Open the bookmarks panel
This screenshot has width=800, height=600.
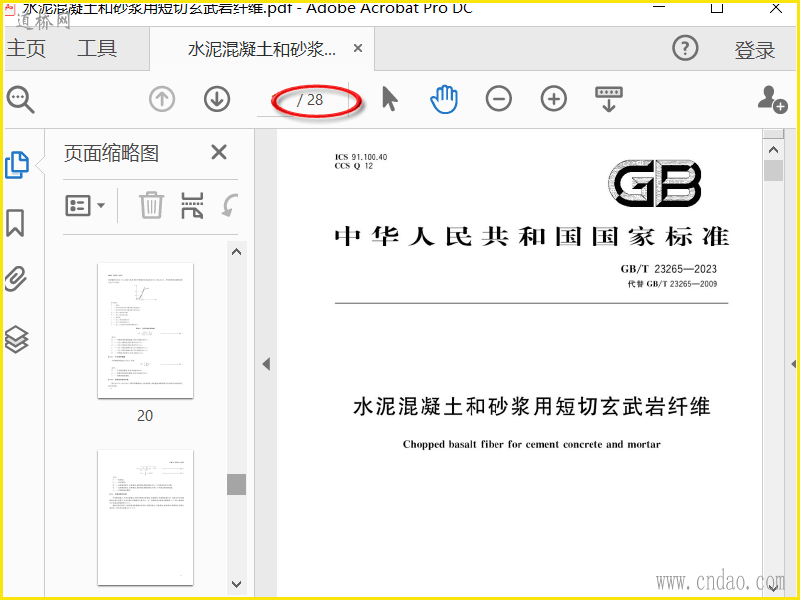click(x=15, y=223)
